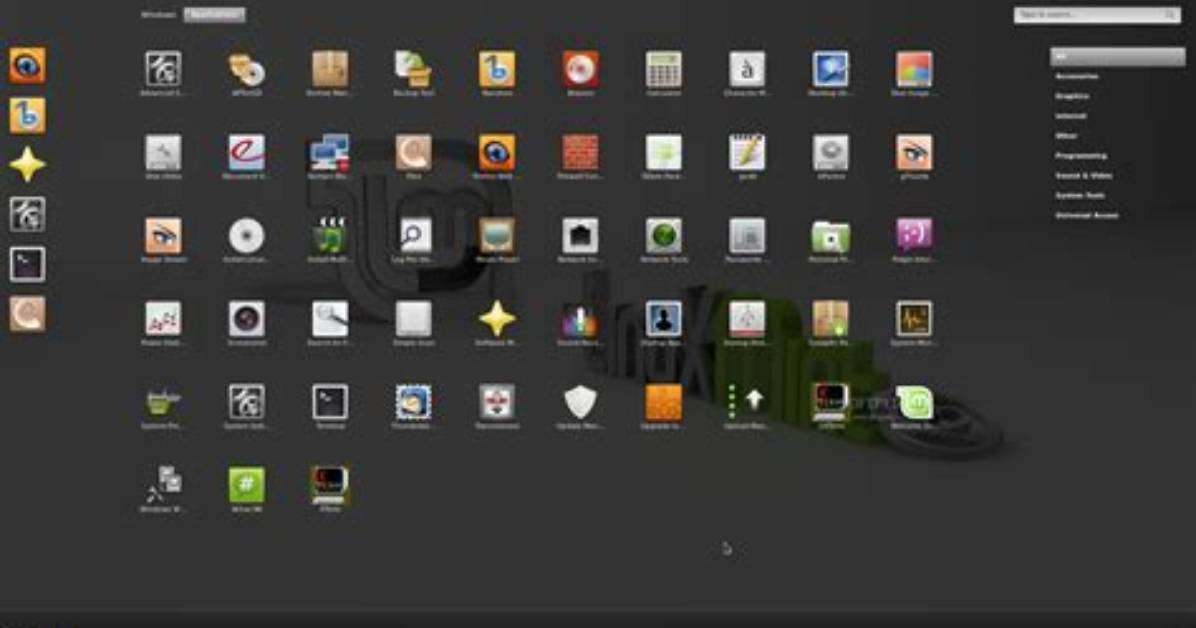Open Image Viewer eye icon in third row
The image size is (1196, 628).
[163, 236]
